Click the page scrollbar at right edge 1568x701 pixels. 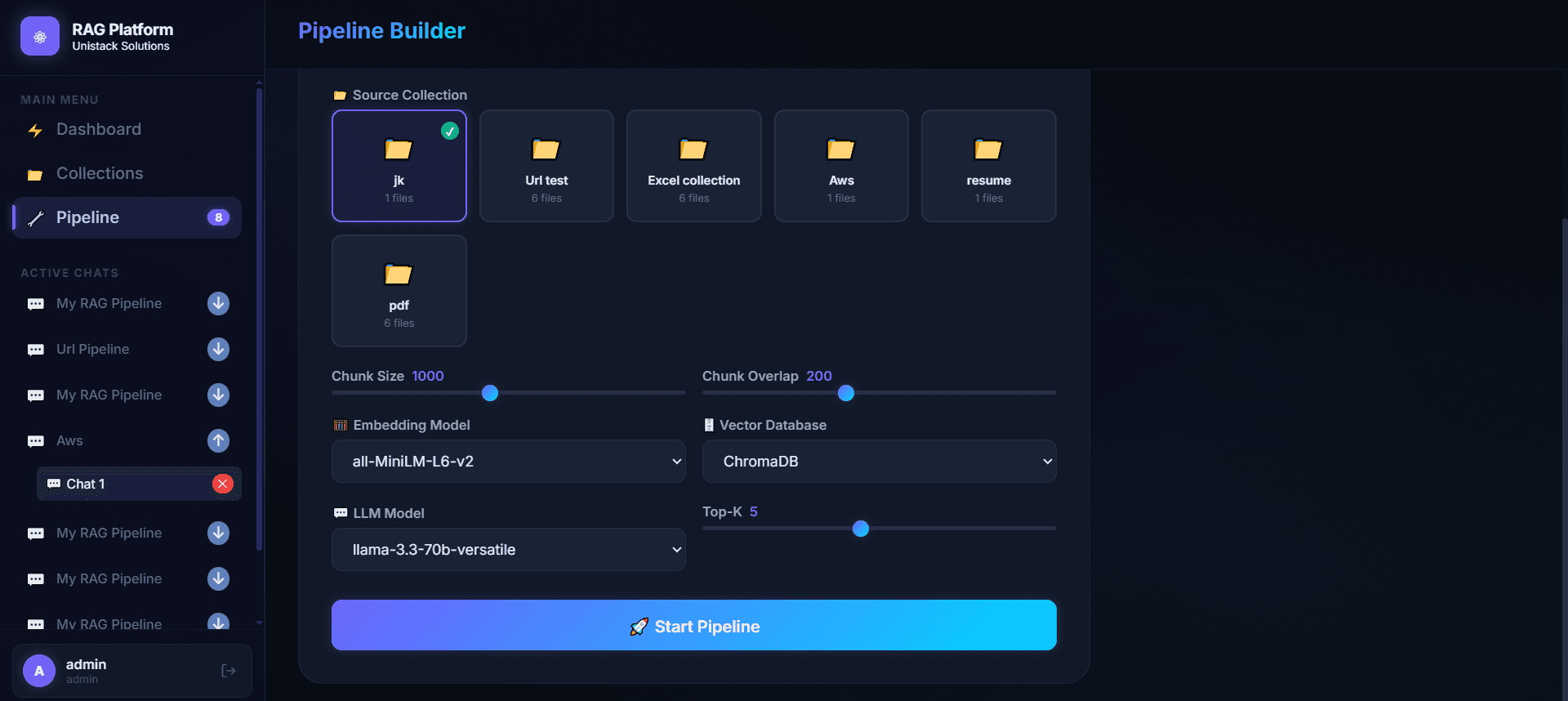tap(1564, 458)
